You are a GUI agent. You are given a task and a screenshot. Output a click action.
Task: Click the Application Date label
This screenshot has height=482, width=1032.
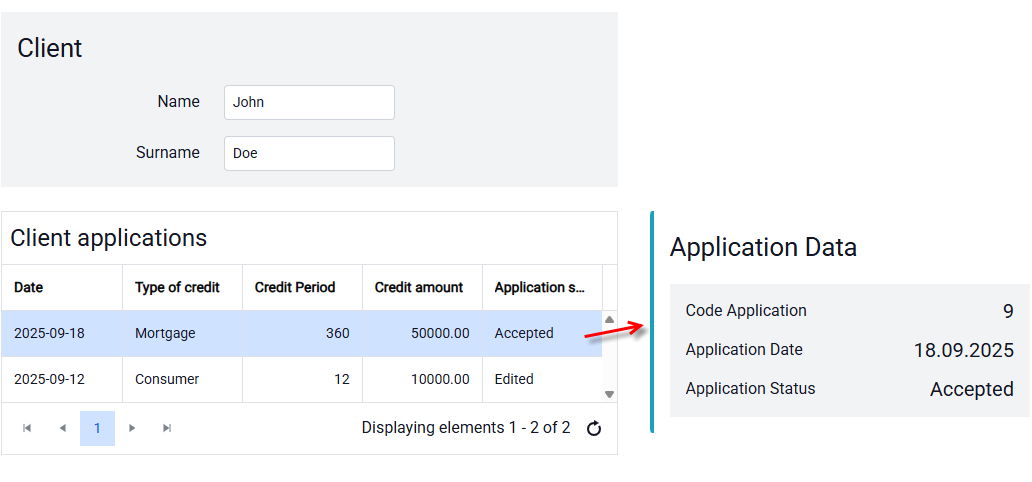[744, 350]
